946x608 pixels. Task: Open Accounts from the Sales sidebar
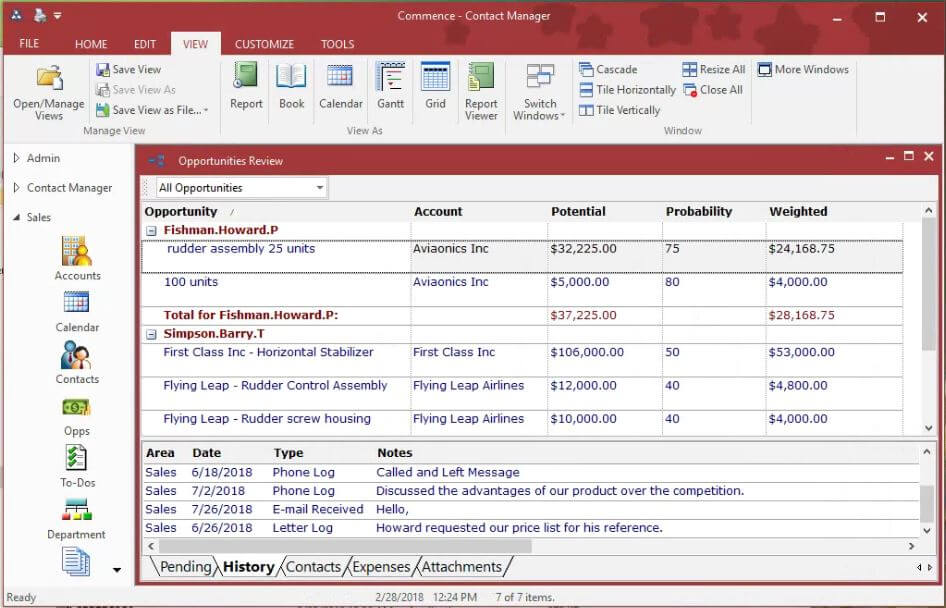coord(77,258)
